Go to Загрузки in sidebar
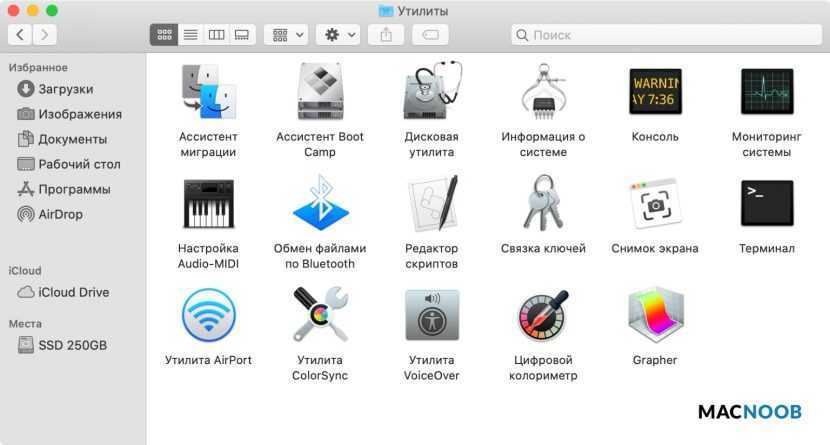The width and height of the screenshot is (830, 445). point(65,89)
